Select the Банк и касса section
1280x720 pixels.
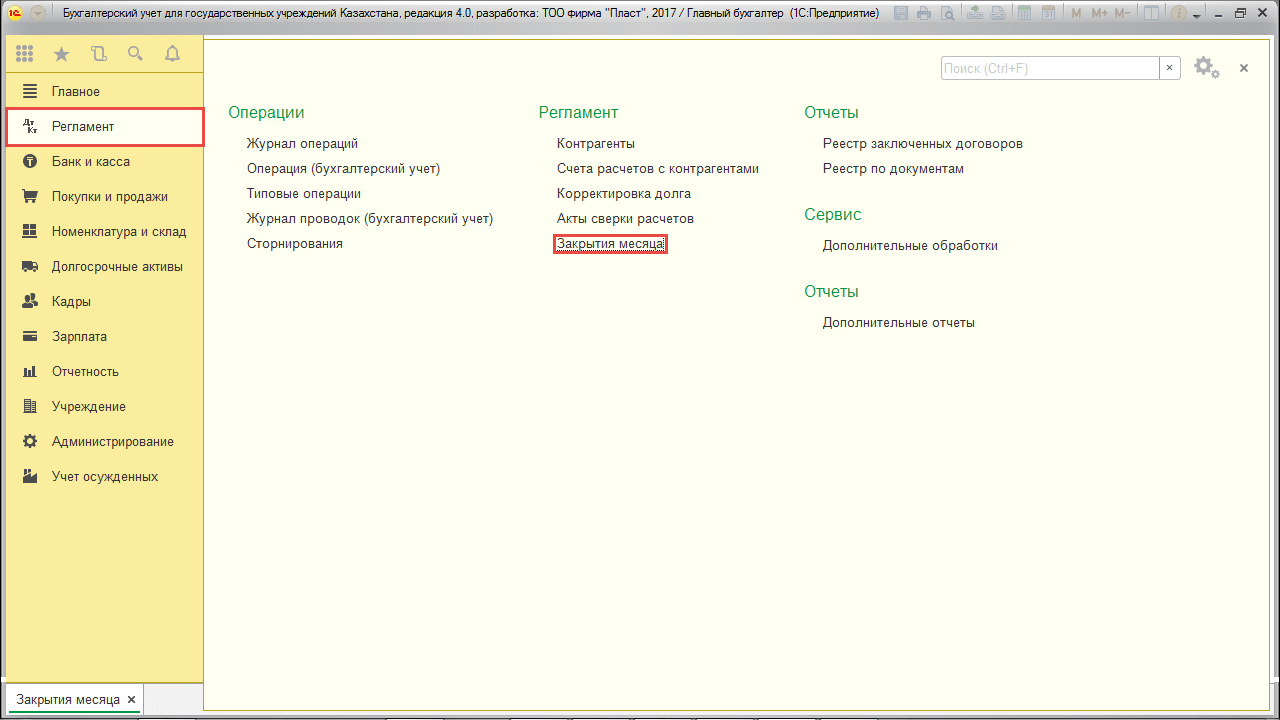pyautogui.click(x=90, y=162)
